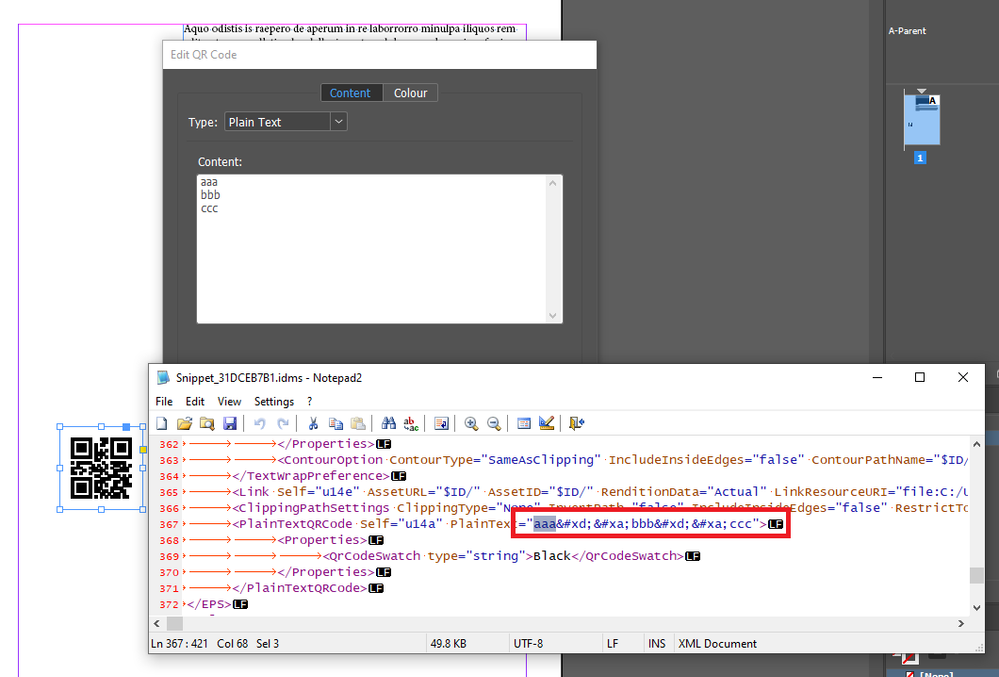Open the Settings menu in Notepad2

pyautogui.click(x=274, y=401)
